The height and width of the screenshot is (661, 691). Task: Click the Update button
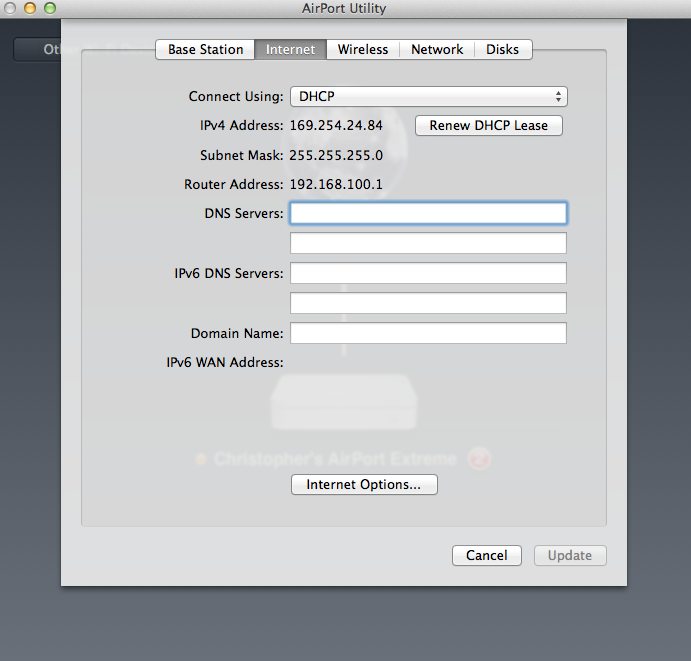click(x=570, y=556)
